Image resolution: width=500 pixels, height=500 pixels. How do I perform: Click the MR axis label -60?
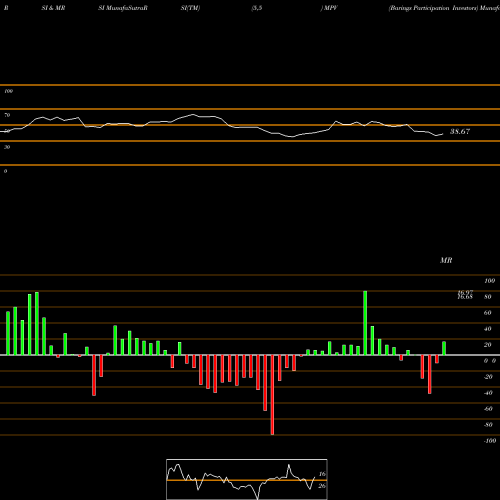[x=488, y=409]
